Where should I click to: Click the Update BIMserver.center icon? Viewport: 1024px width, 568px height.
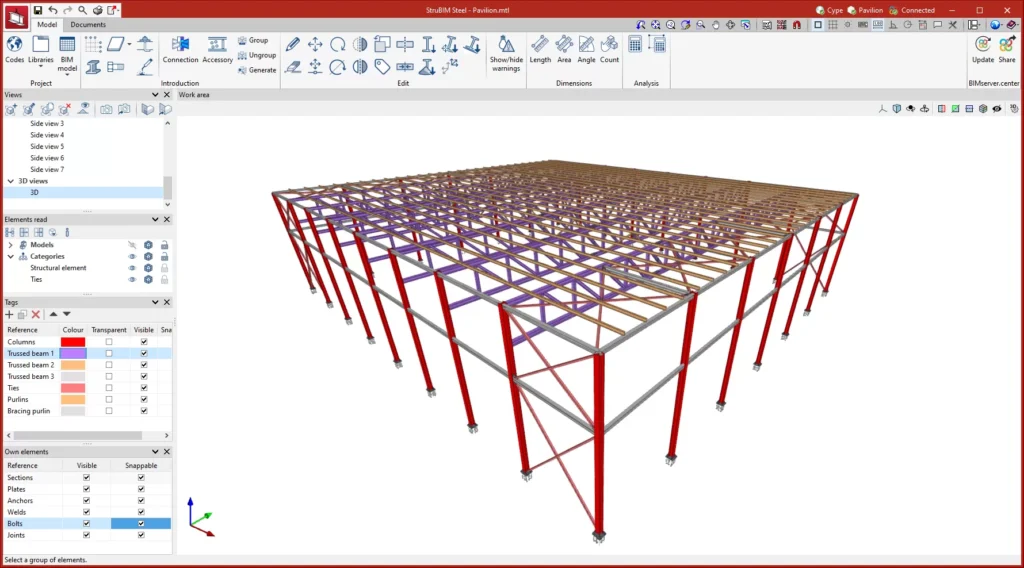[x=983, y=46]
